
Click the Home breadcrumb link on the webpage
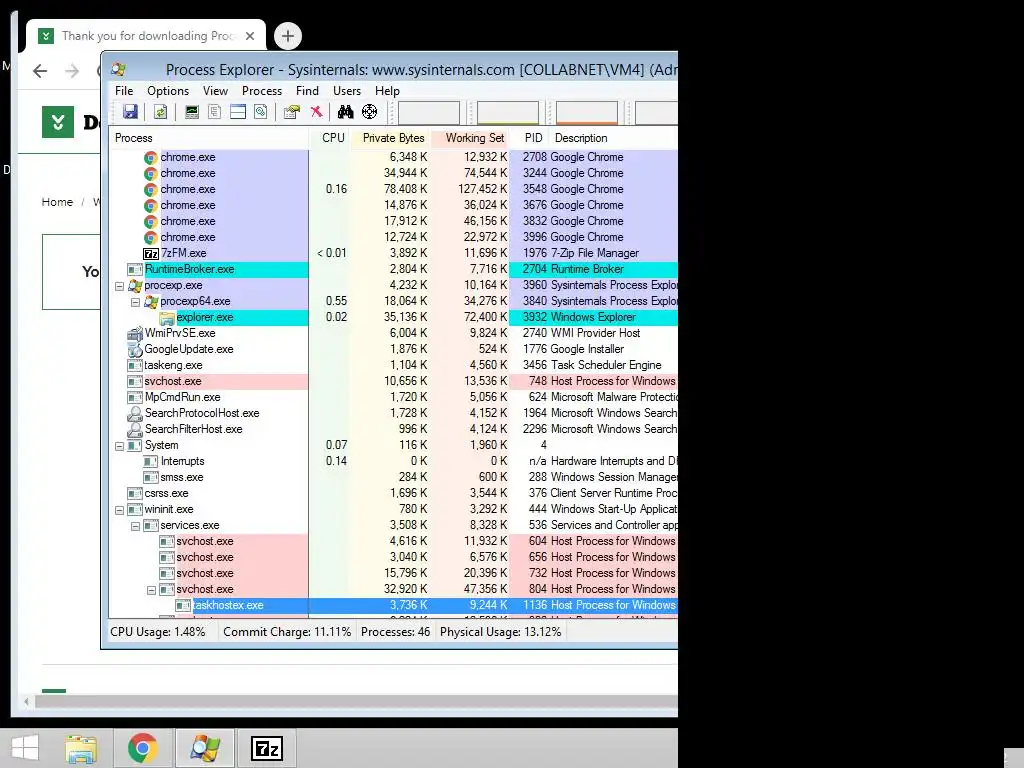(x=57, y=202)
